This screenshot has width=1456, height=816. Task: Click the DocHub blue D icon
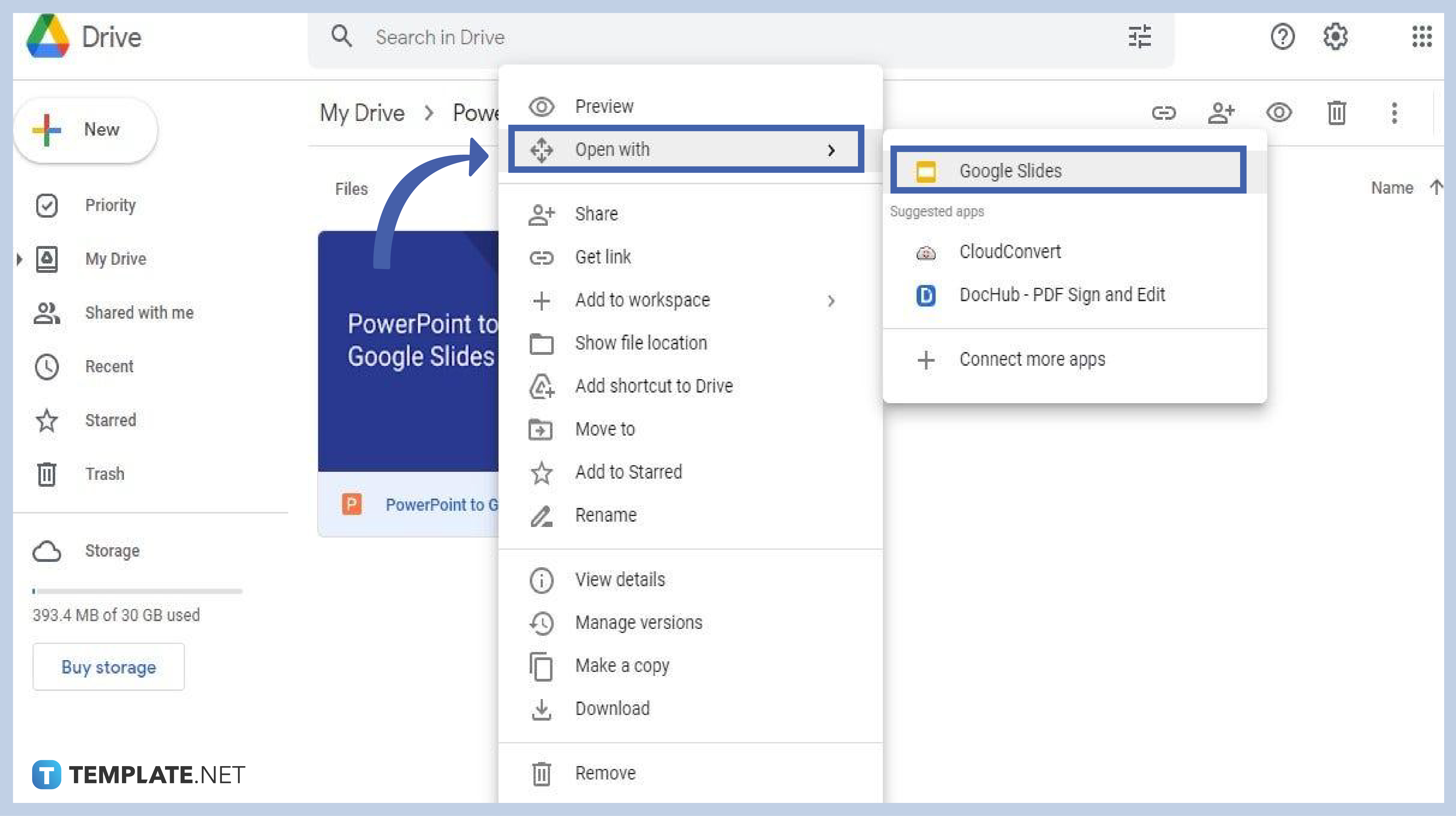(925, 295)
